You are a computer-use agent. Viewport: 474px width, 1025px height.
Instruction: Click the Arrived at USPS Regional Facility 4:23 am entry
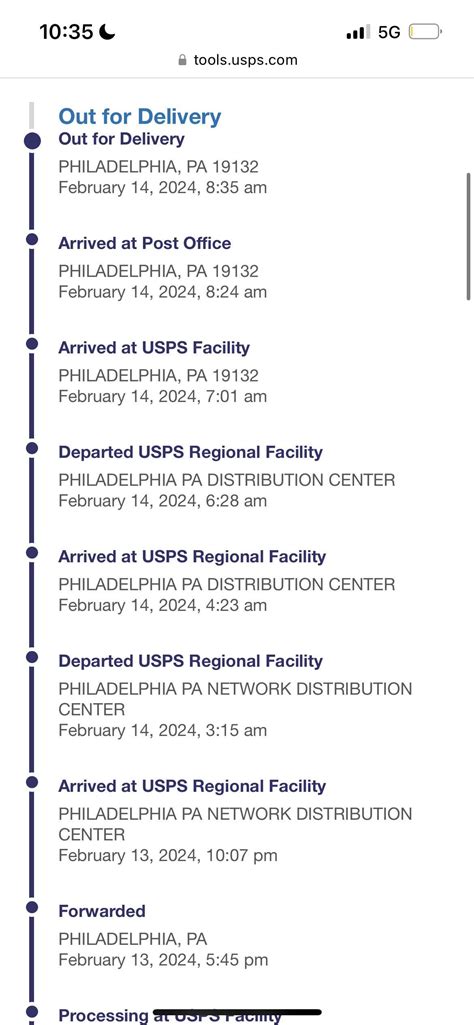pos(226,580)
